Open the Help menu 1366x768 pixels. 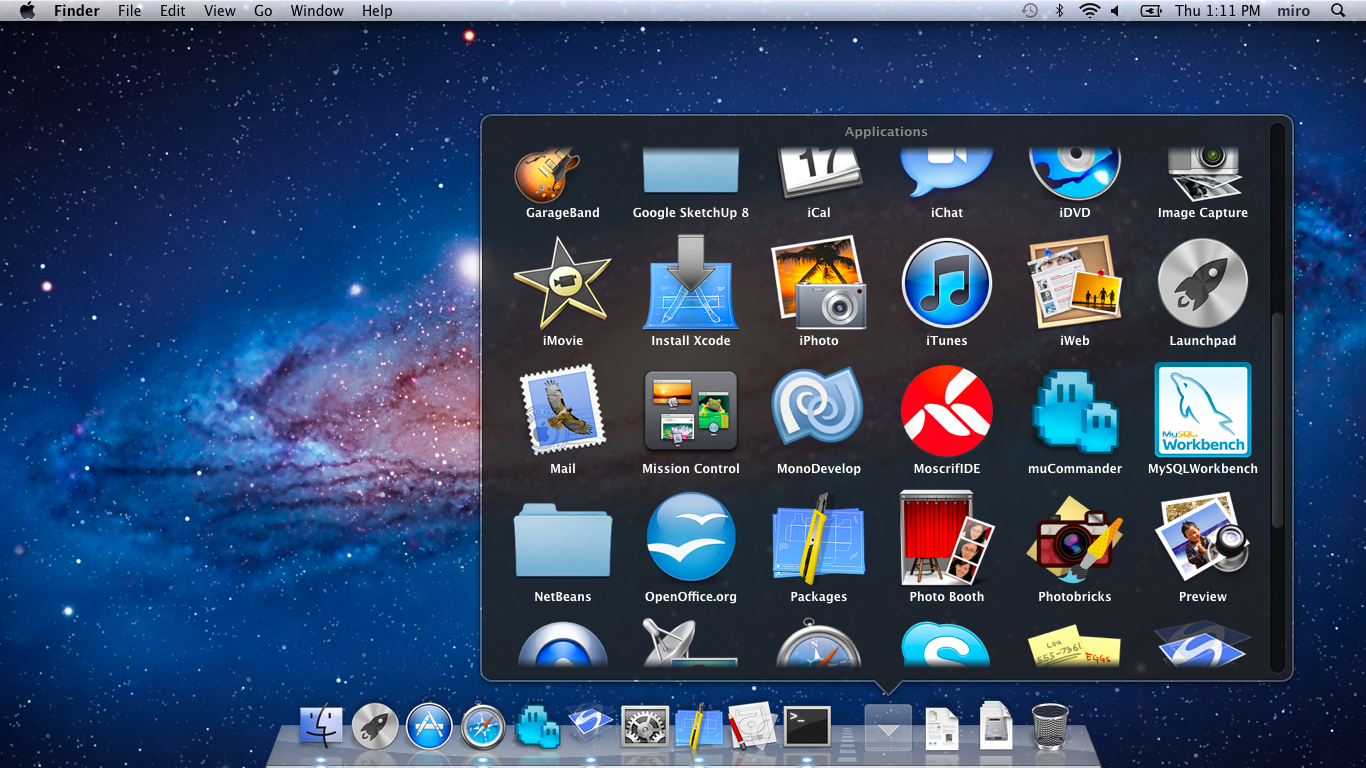click(x=377, y=11)
